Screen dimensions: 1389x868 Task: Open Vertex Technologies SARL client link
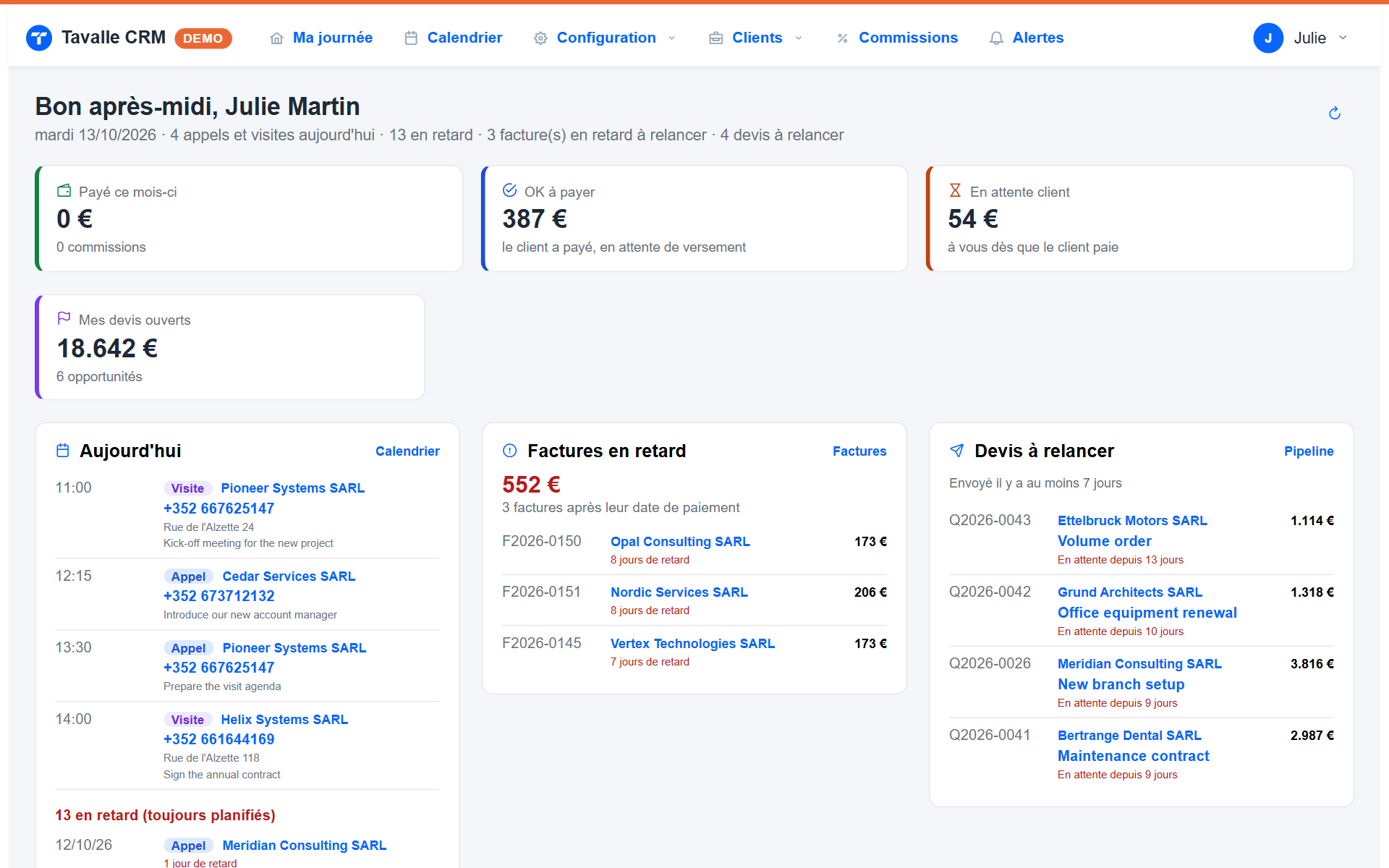click(692, 644)
